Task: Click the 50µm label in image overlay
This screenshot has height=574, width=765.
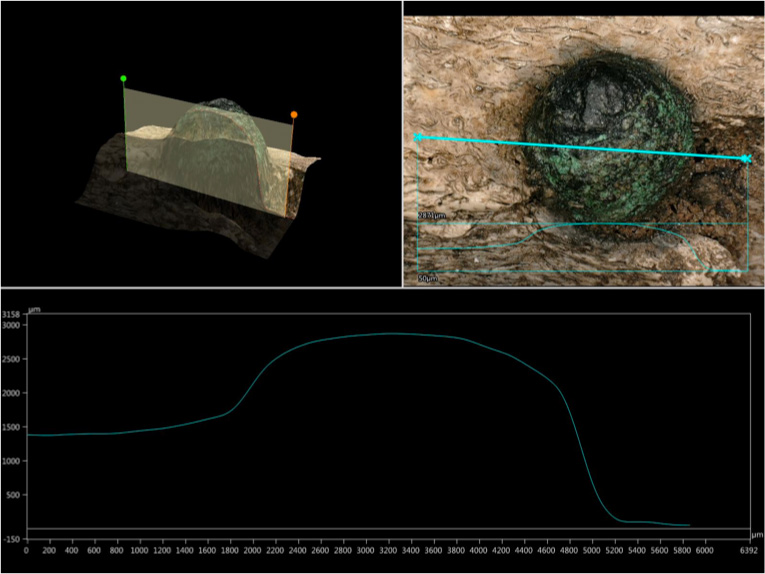Action: point(430,278)
